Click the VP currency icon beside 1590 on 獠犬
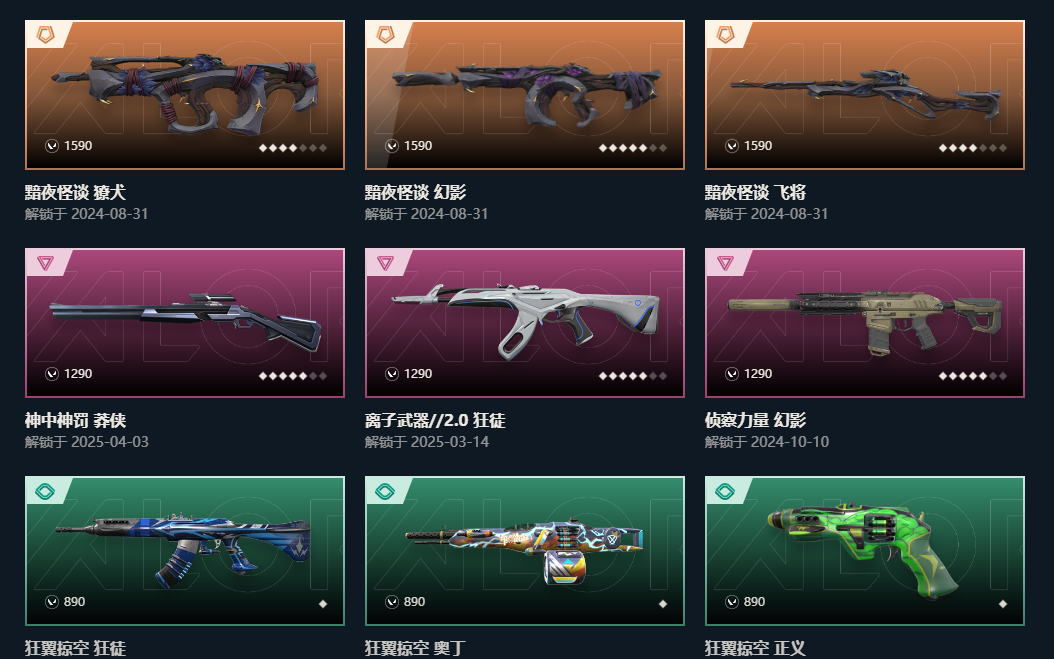The width and height of the screenshot is (1054, 659). click(x=52, y=145)
